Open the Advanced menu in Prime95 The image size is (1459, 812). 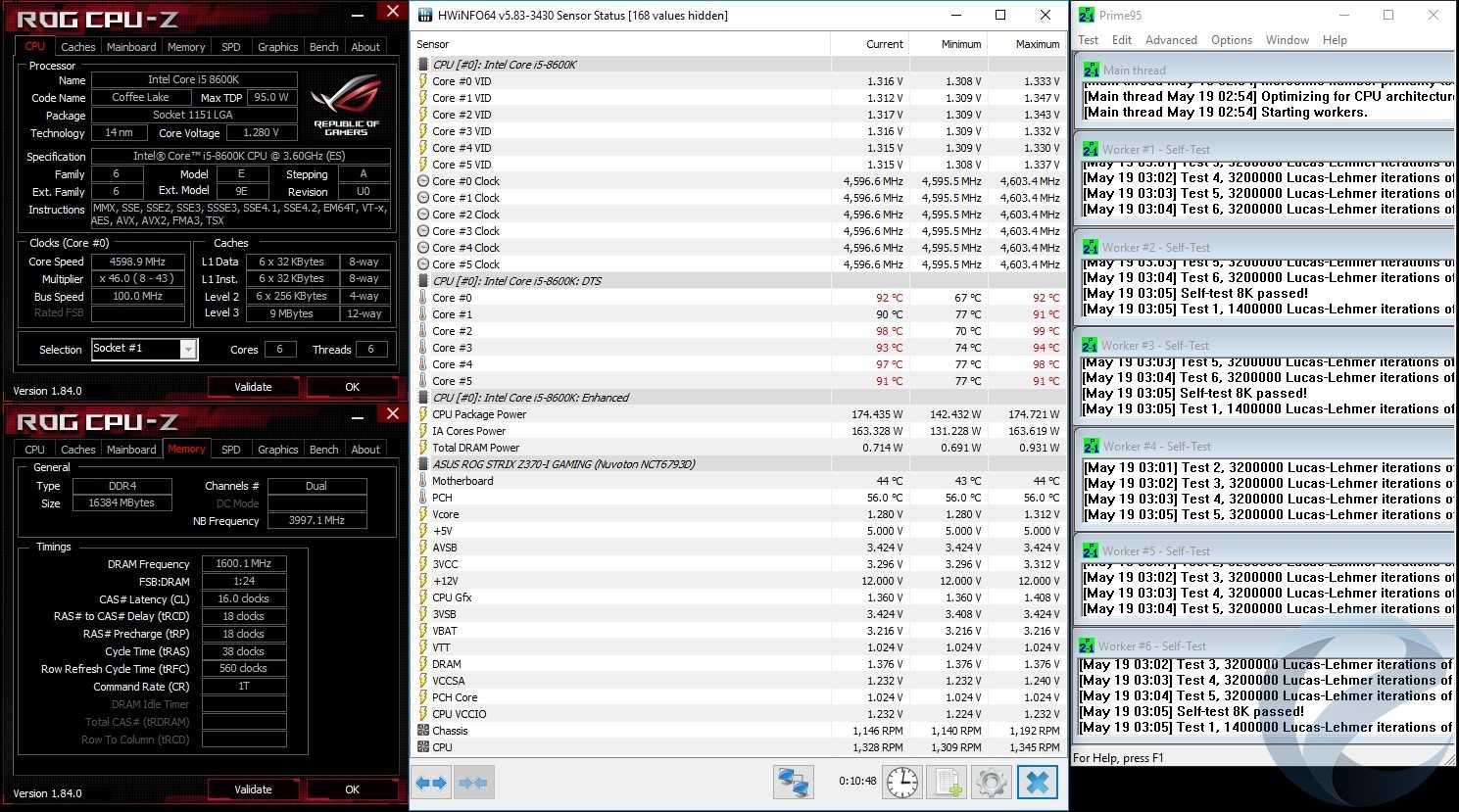point(1171,40)
